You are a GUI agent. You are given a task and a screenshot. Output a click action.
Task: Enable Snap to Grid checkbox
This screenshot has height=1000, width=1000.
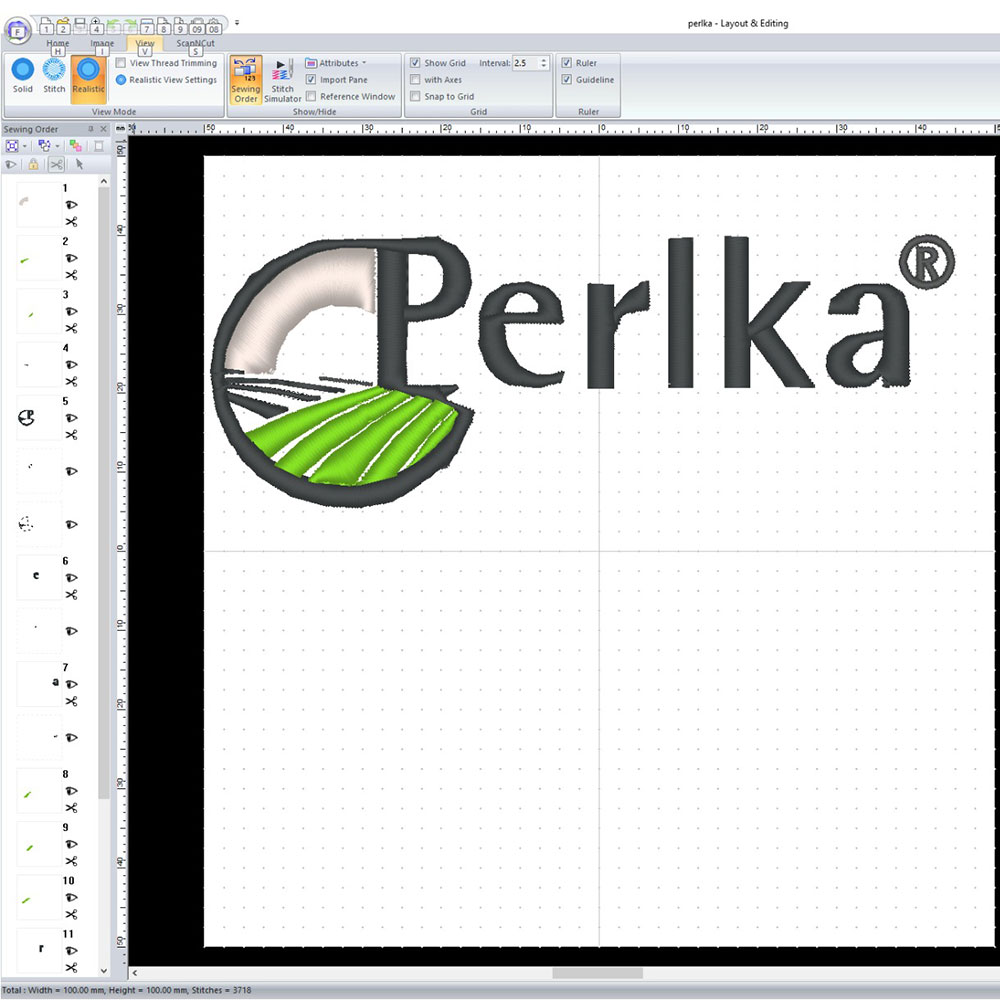pyautogui.click(x=415, y=96)
